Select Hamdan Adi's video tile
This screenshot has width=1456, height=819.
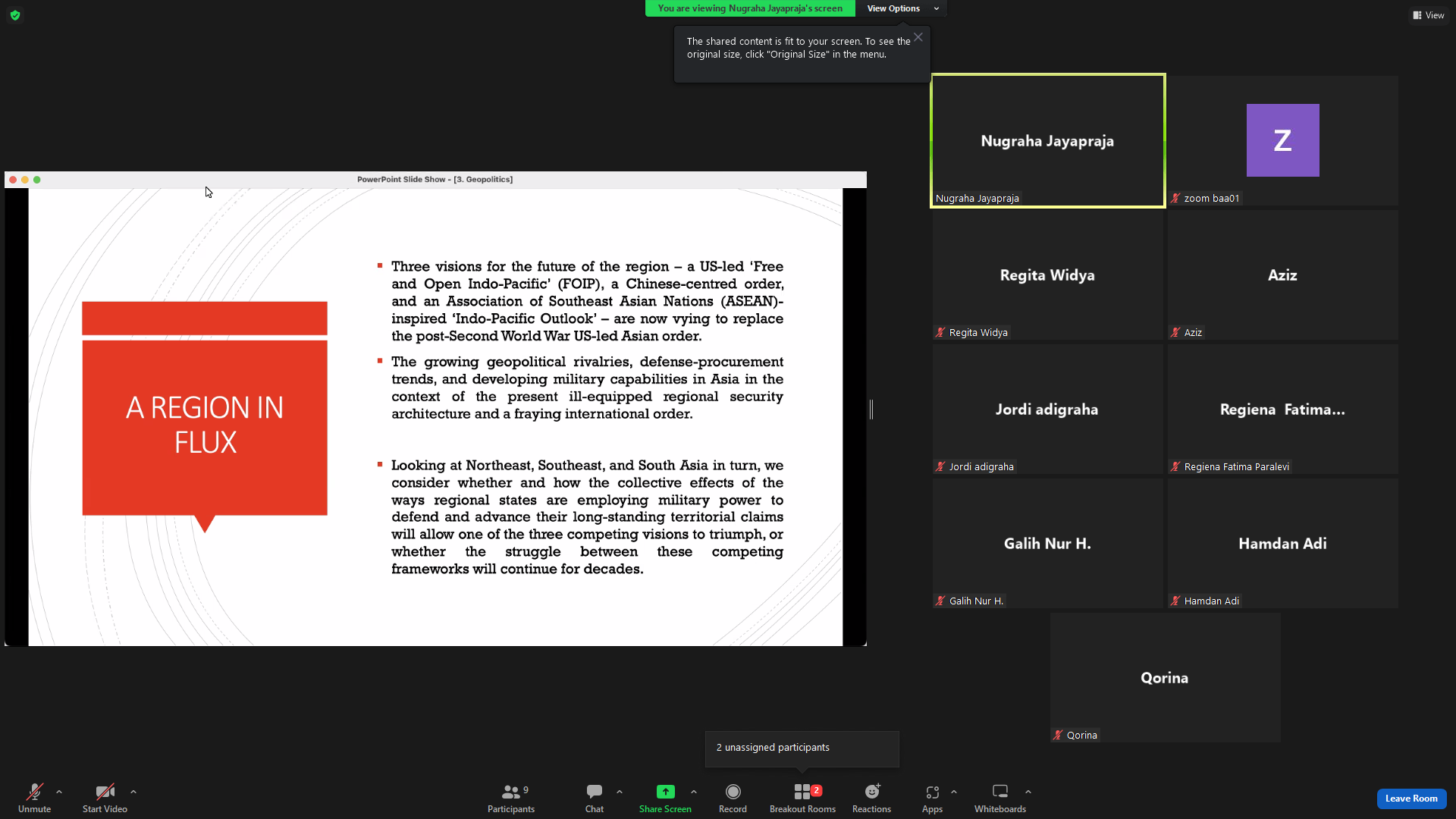pyautogui.click(x=1282, y=543)
